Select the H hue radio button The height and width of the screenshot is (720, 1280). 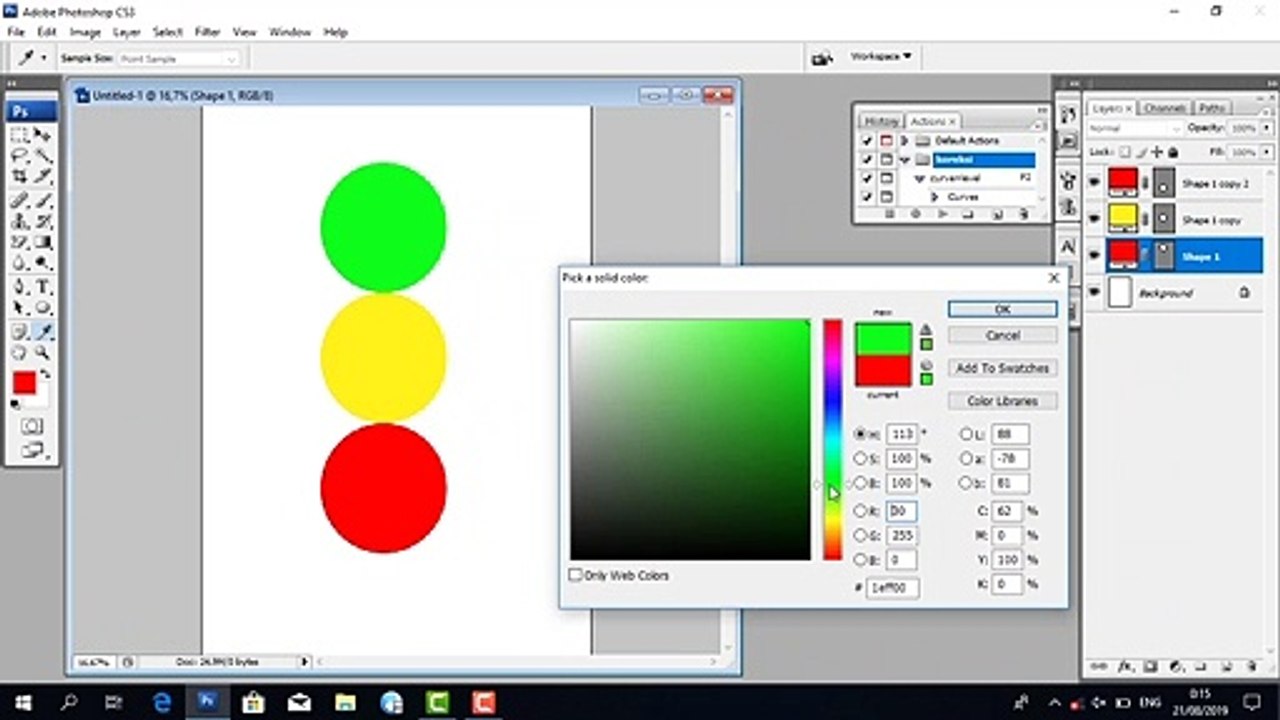coord(860,434)
